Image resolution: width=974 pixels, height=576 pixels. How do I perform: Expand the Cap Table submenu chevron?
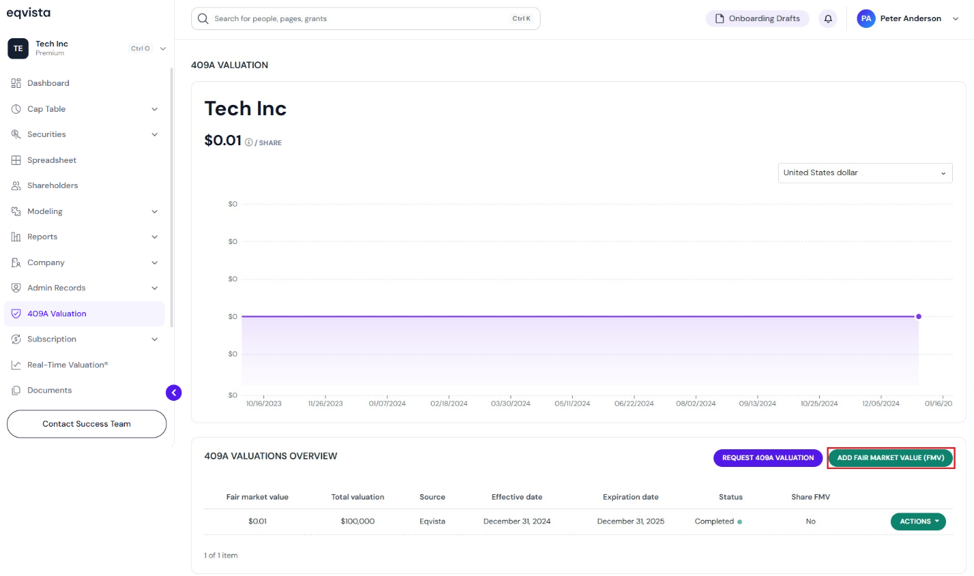coord(155,109)
